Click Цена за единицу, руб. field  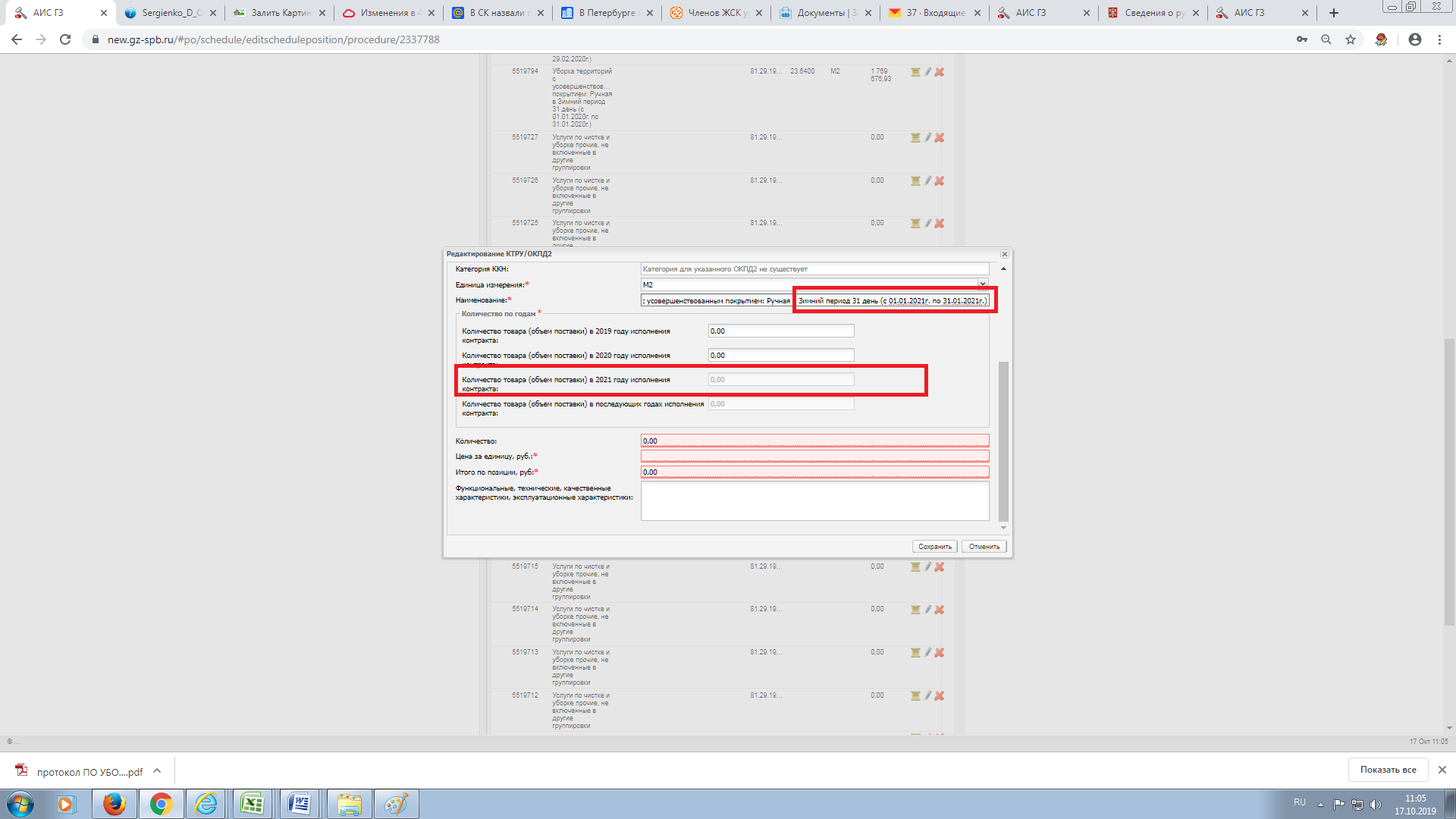point(814,456)
